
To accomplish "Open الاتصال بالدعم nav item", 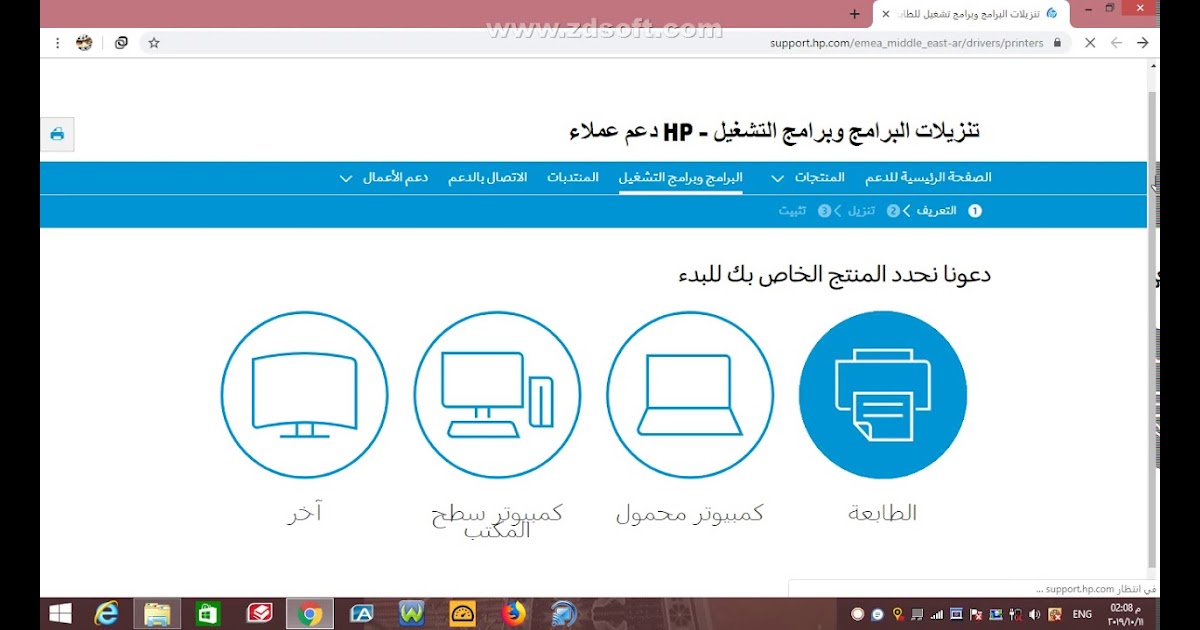I will tap(487, 177).
